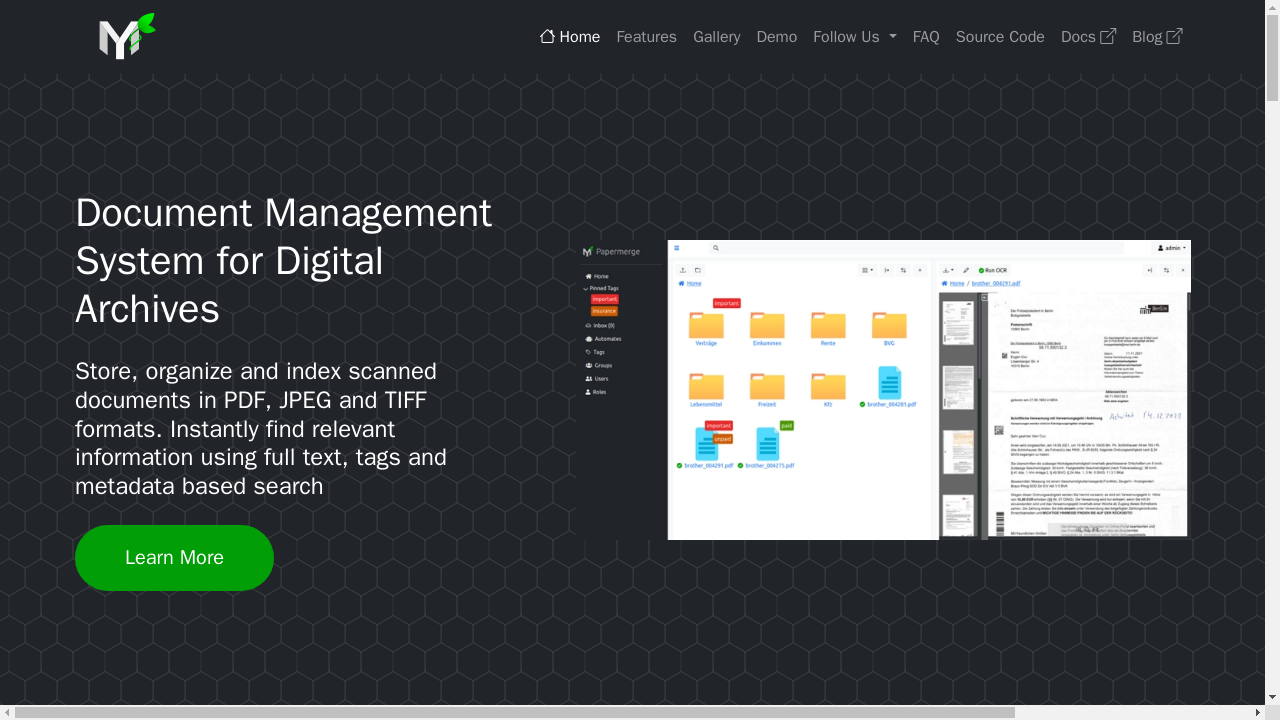Expand the admin user dropdown in the preview
This screenshot has height=720, width=1280.
1171,248
